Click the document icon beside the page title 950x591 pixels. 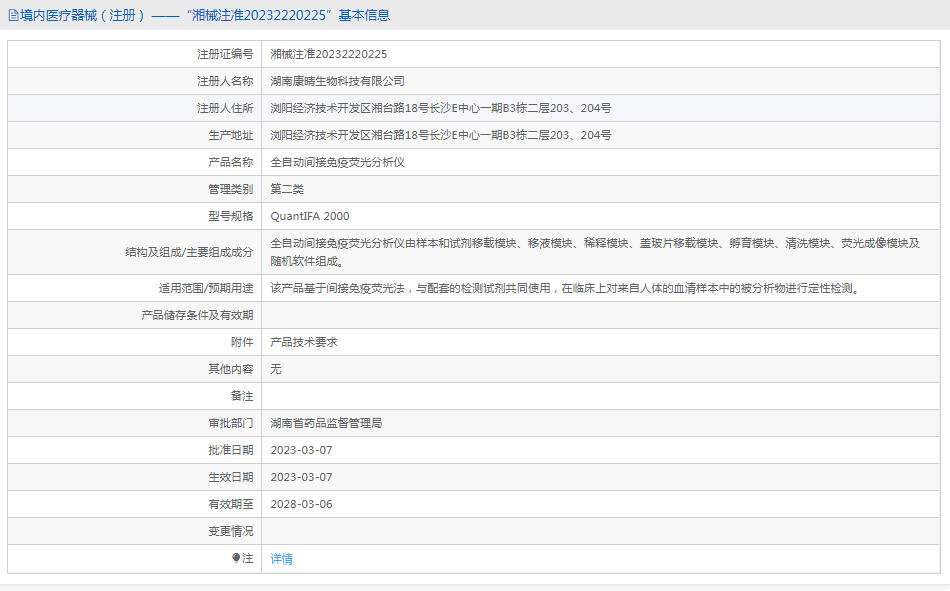13,15
